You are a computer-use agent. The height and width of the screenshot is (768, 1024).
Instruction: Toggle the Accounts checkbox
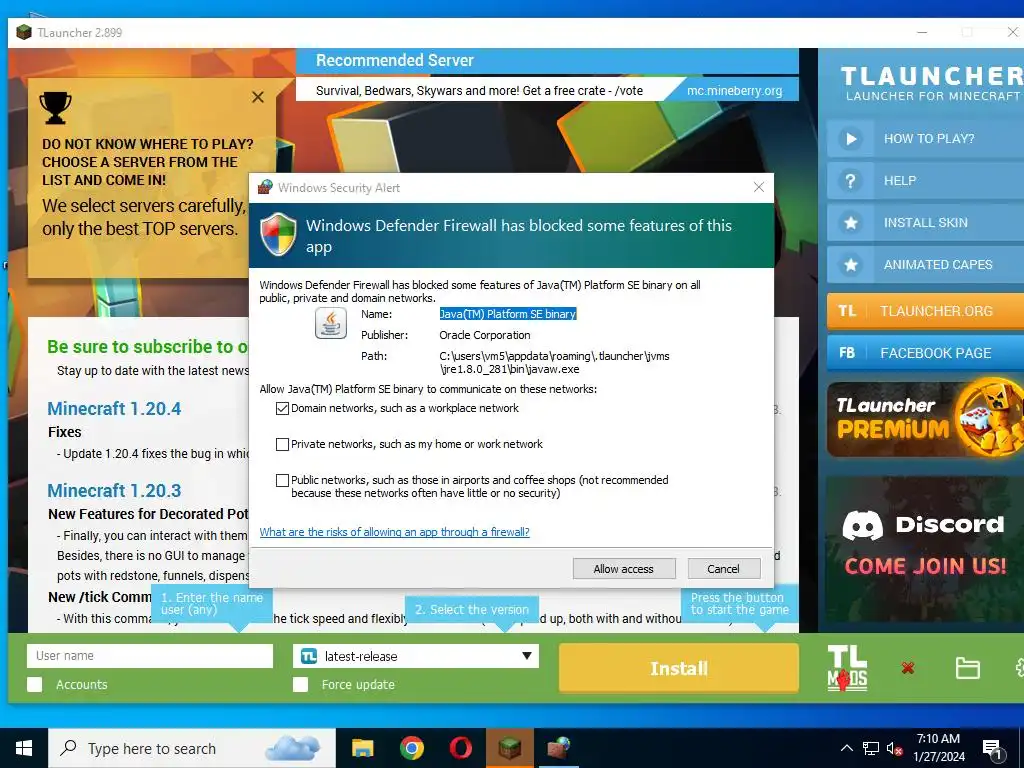pos(35,684)
